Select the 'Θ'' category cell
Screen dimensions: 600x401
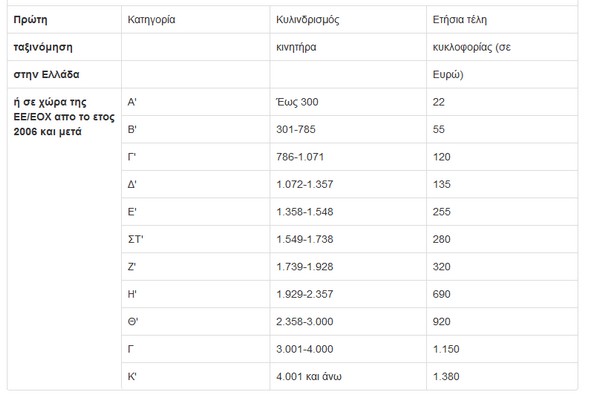pyautogui.click(x=134, y=320)
